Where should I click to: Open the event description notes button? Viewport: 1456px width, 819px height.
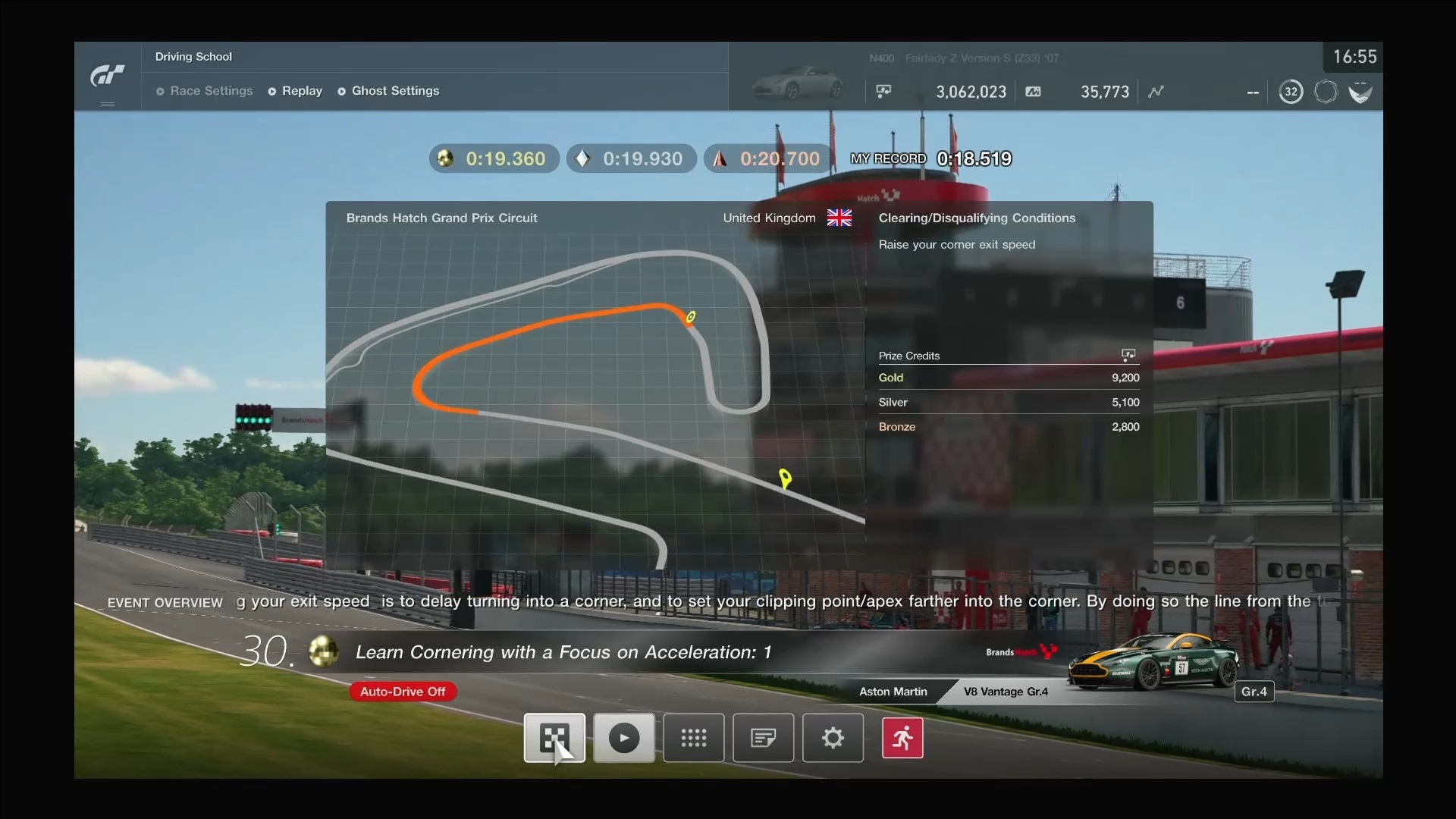(x=763, y=738)
